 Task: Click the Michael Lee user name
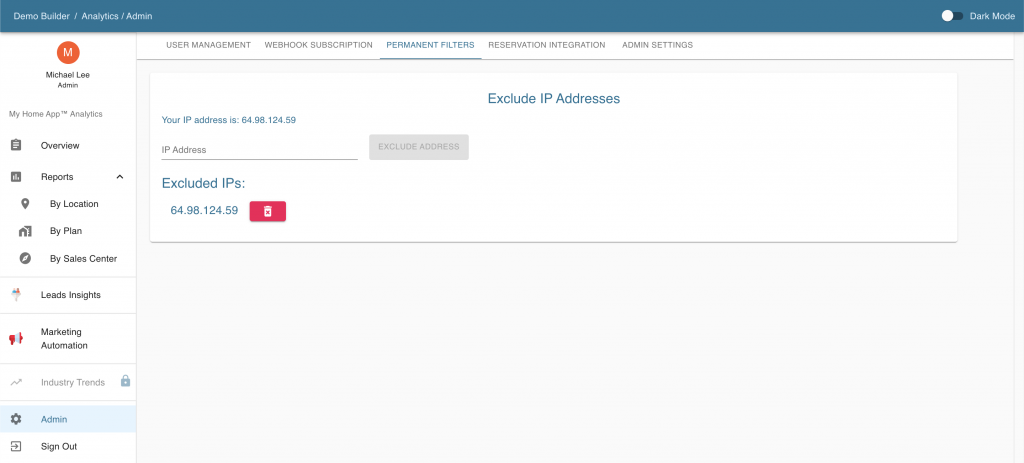click(x=68, y=75)
